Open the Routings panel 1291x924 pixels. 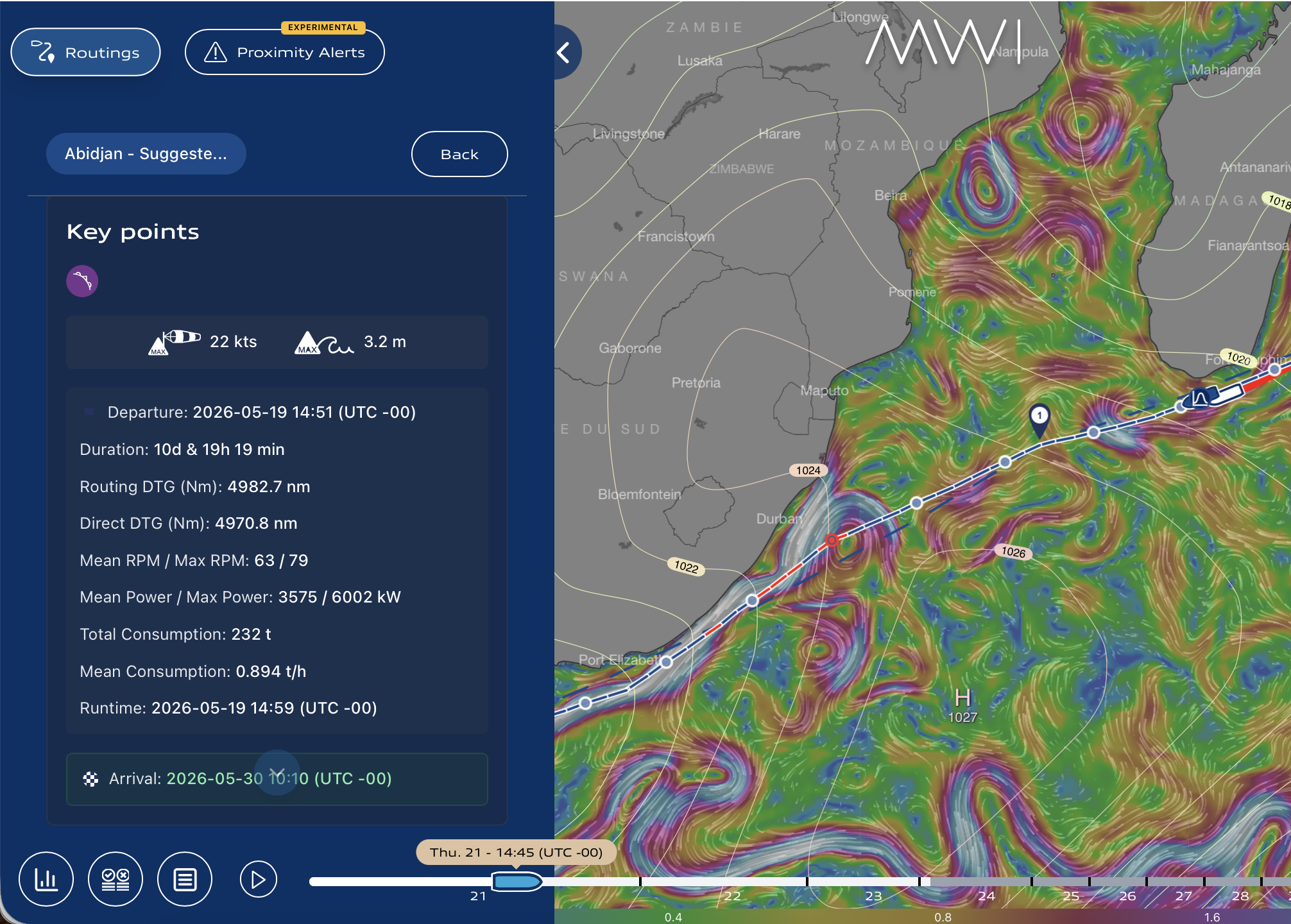point(85,52)
